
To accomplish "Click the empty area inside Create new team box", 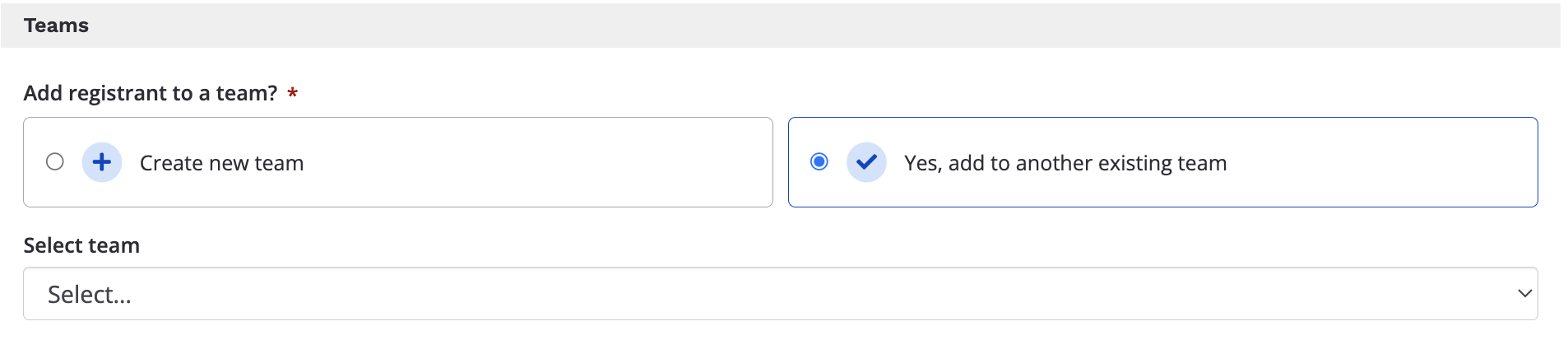I will coord(535,162).
